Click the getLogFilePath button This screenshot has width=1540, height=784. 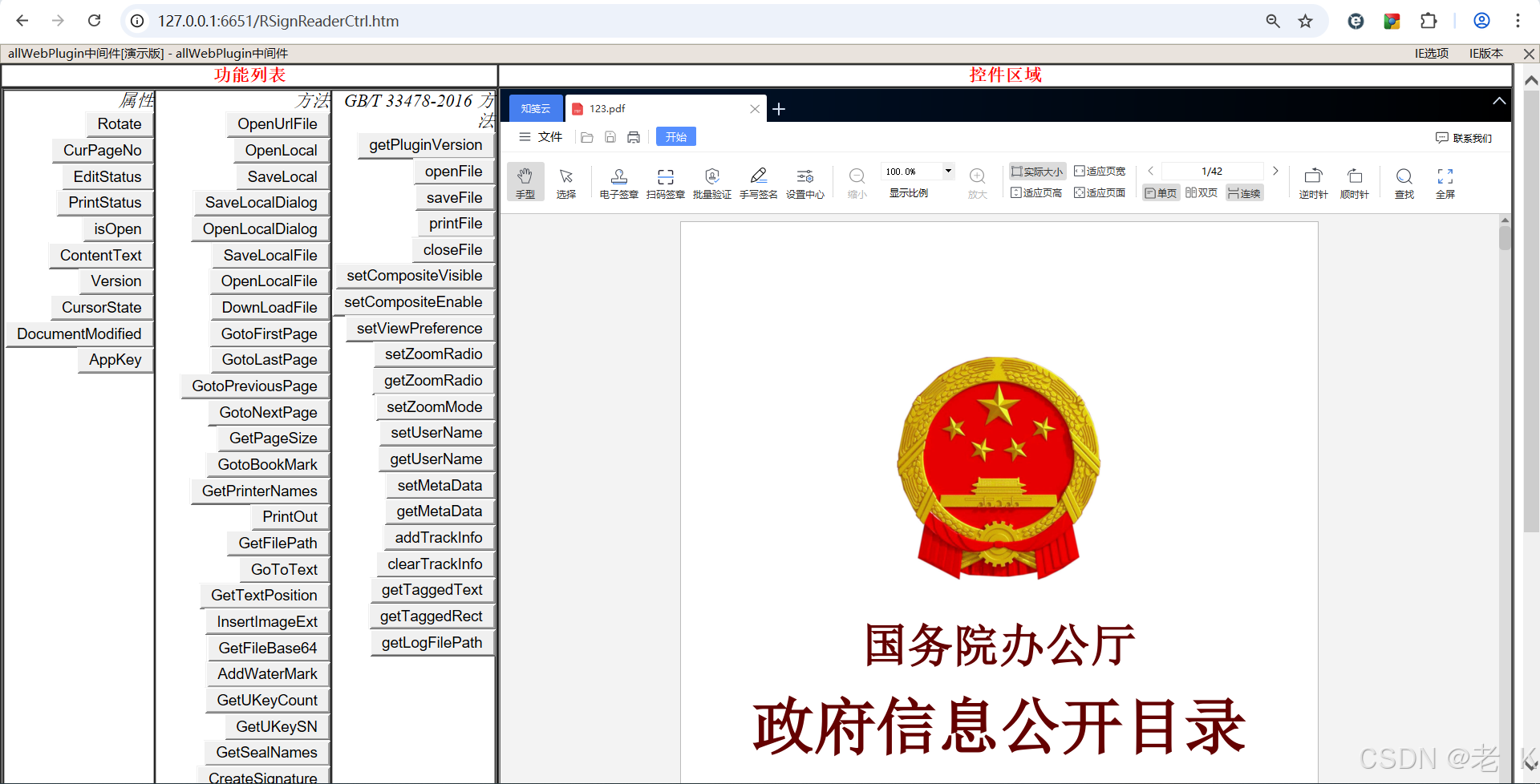(432, 643)
